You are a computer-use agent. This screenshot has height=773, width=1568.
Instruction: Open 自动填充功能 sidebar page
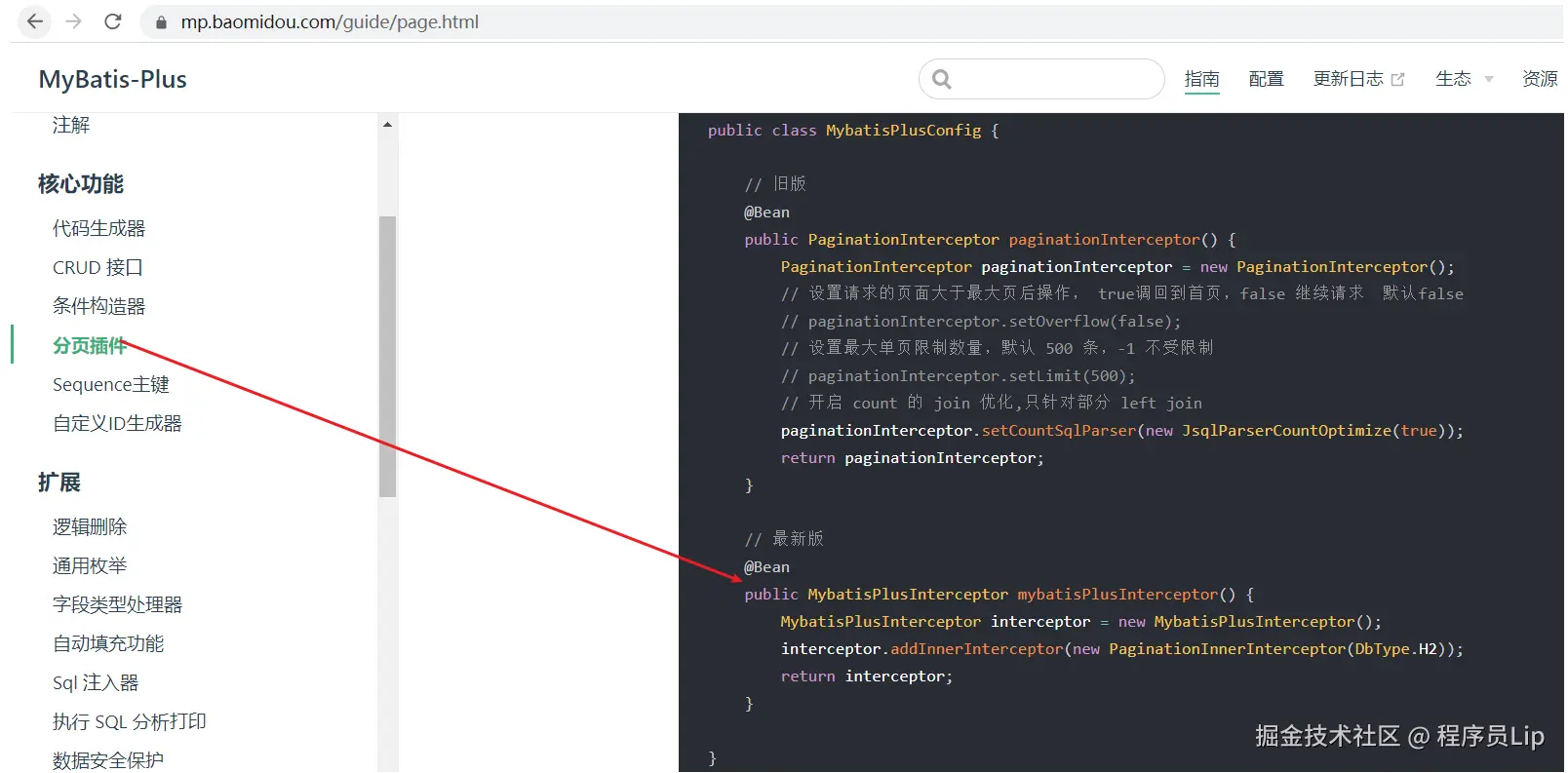click(x=108, y=643)
